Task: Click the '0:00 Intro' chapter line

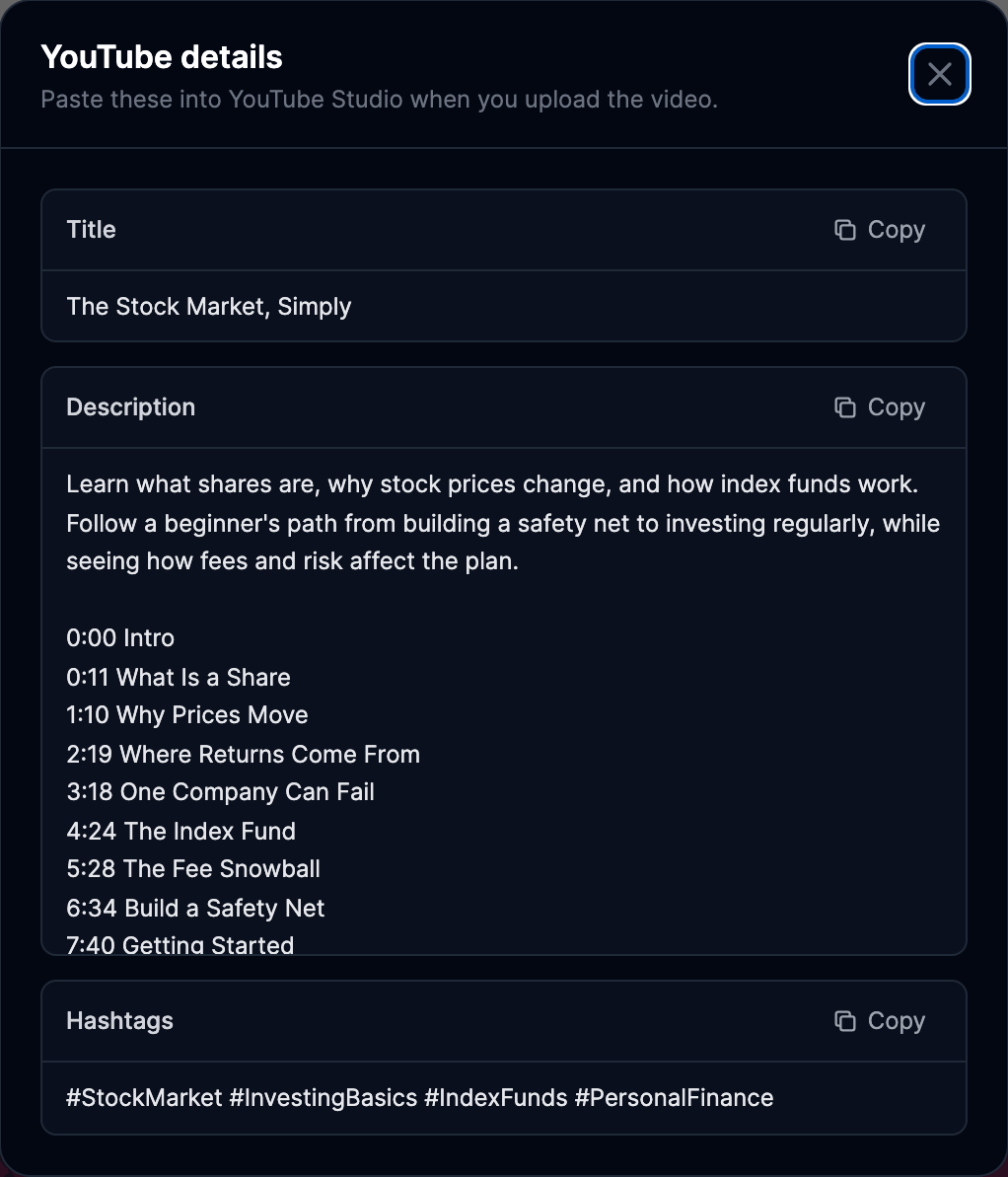Action: pyautogui.click(x=120, y=638)
